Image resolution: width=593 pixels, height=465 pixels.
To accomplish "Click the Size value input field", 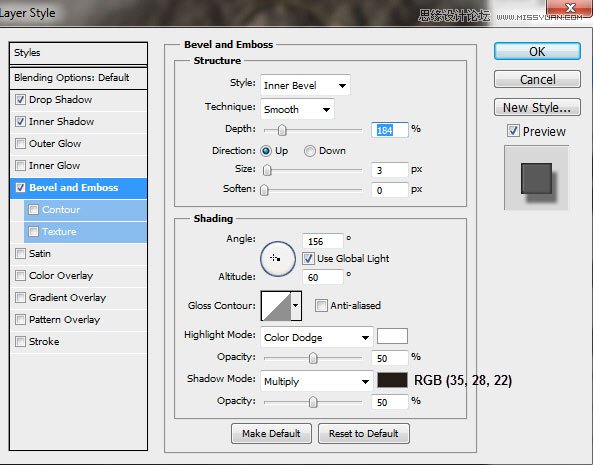I will [390, 170].
